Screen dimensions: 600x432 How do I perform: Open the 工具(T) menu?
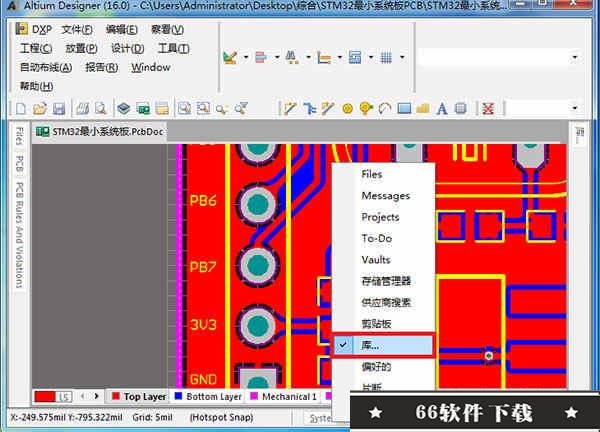click(173, 49)
